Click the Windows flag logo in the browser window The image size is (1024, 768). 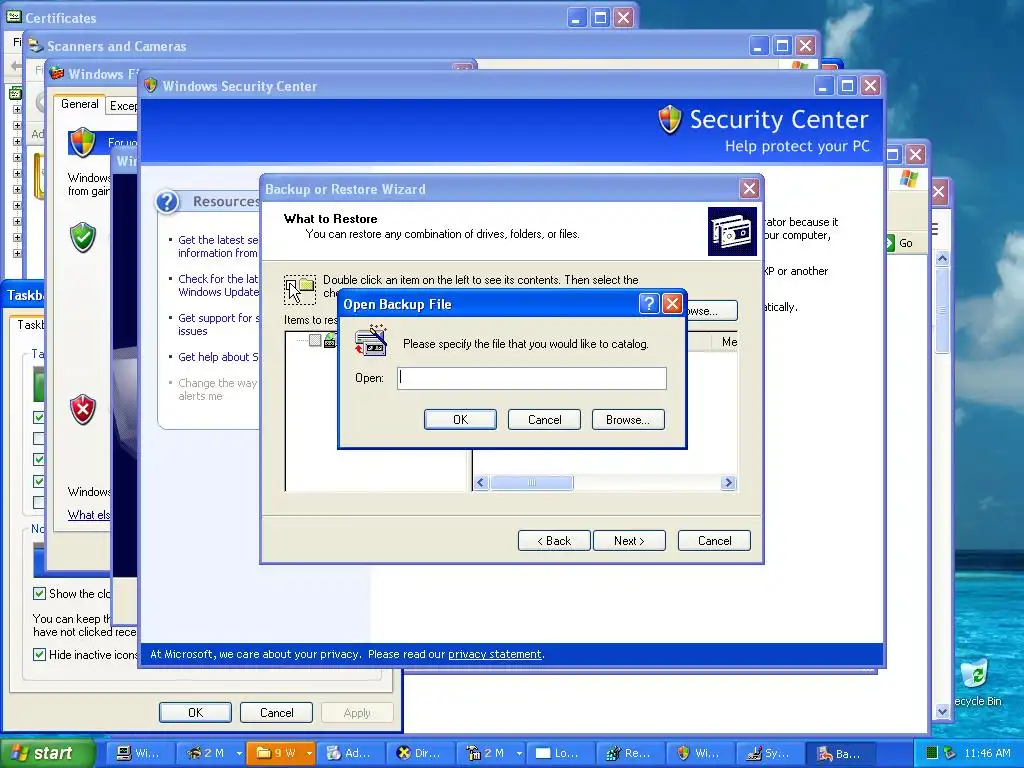[908, 178]
